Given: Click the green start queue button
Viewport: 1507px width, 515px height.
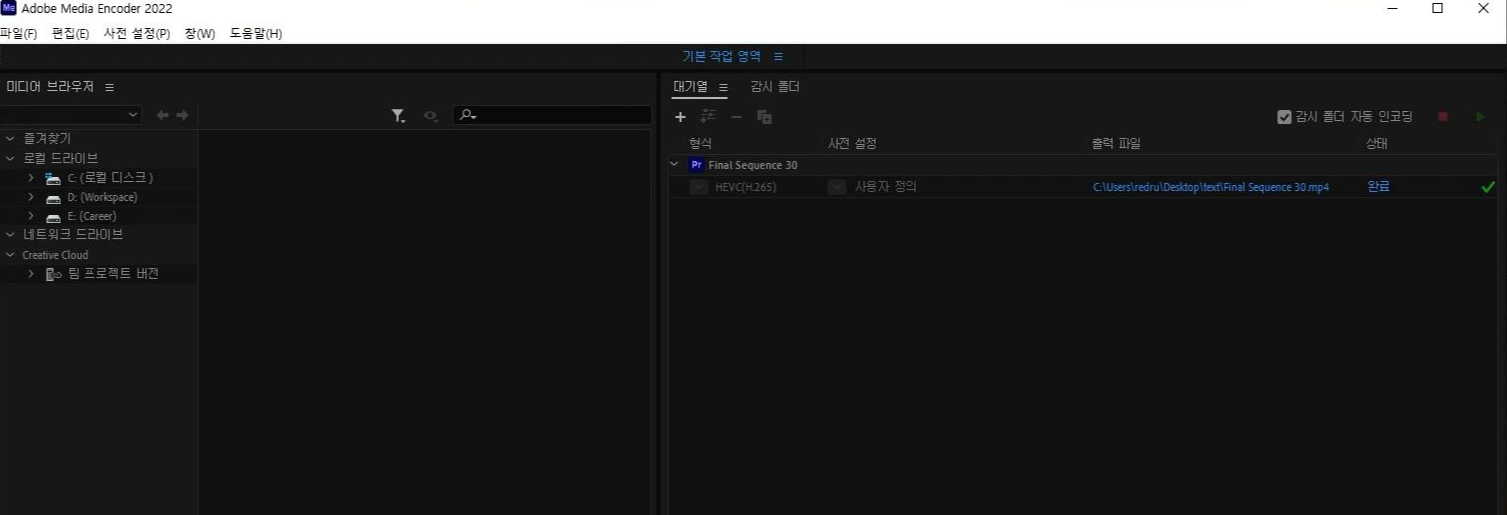Looking at the screenshot, I should [1481, 117].
